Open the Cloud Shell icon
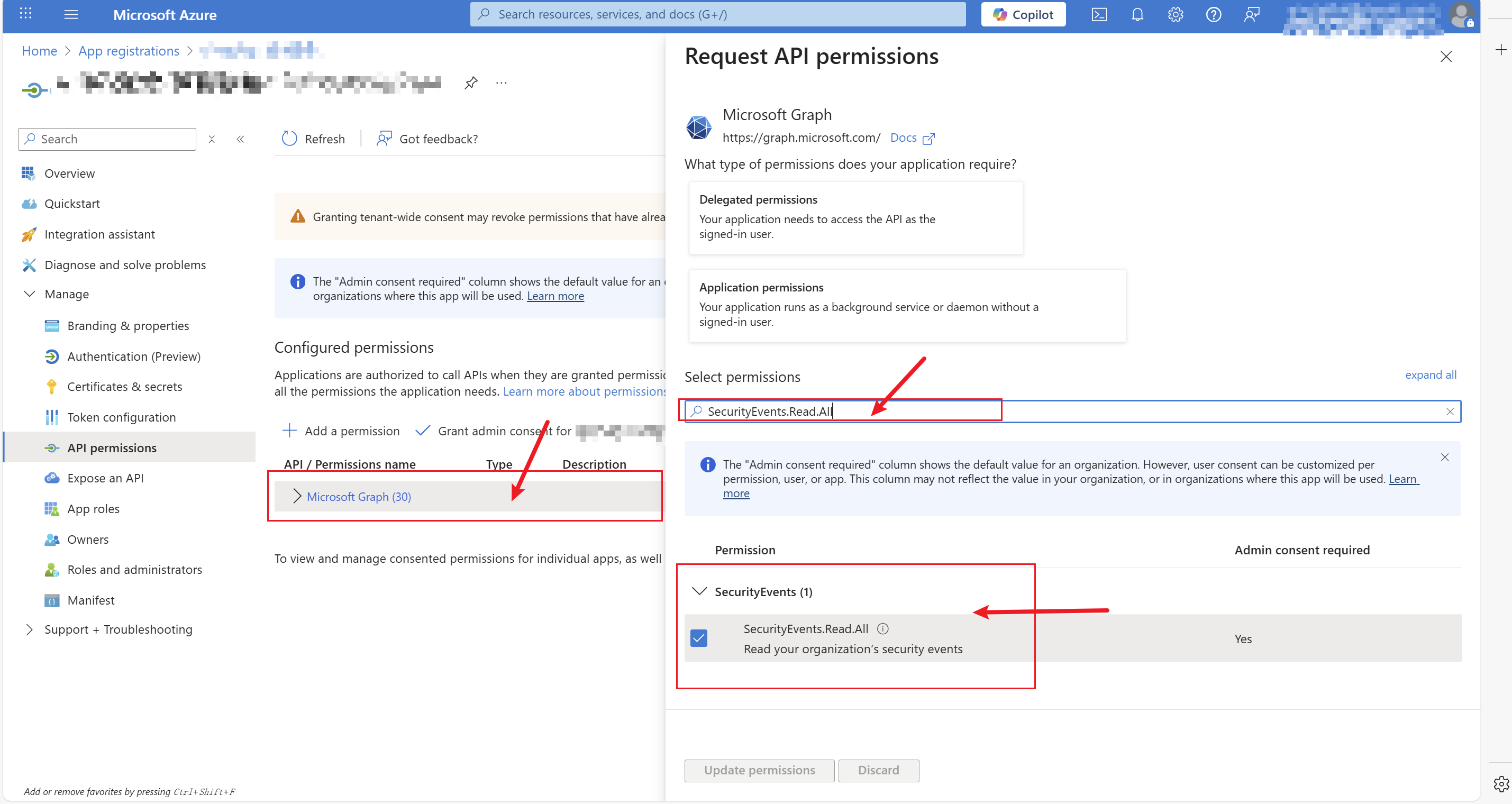This screenshot has height=804, width=1512. coord(1099,15)
